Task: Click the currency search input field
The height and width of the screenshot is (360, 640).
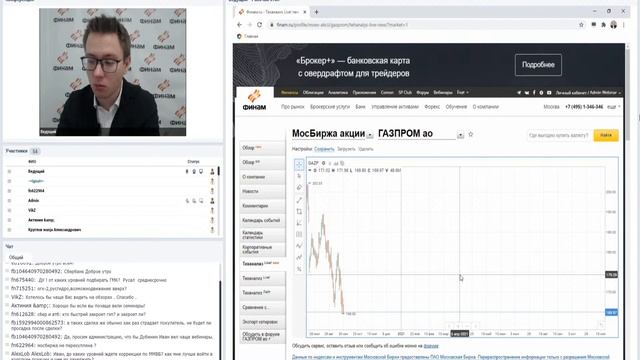Action: point(558,135)
